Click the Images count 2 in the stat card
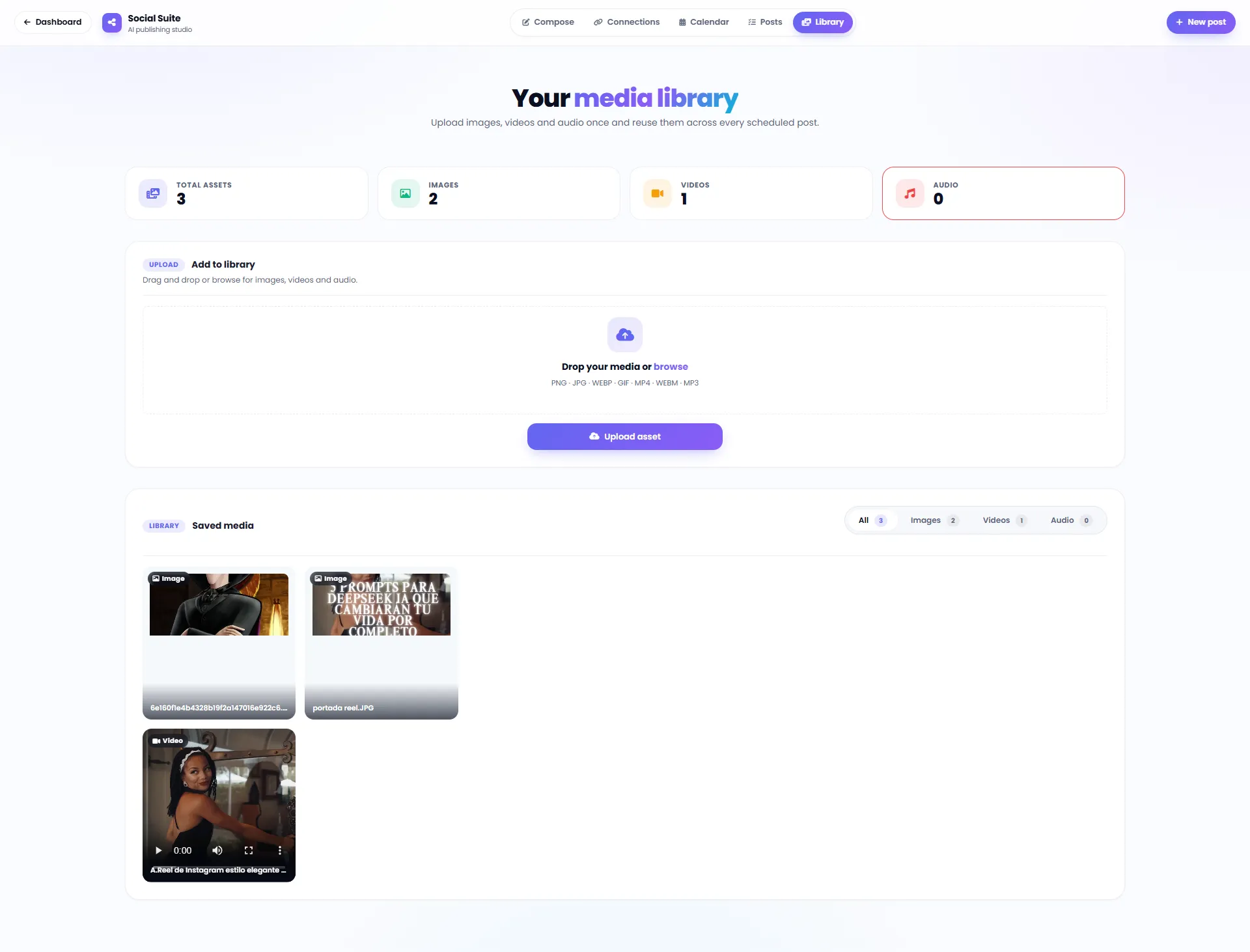The height and width of the screenshot is (952, 1250). (x=433, y=199)
